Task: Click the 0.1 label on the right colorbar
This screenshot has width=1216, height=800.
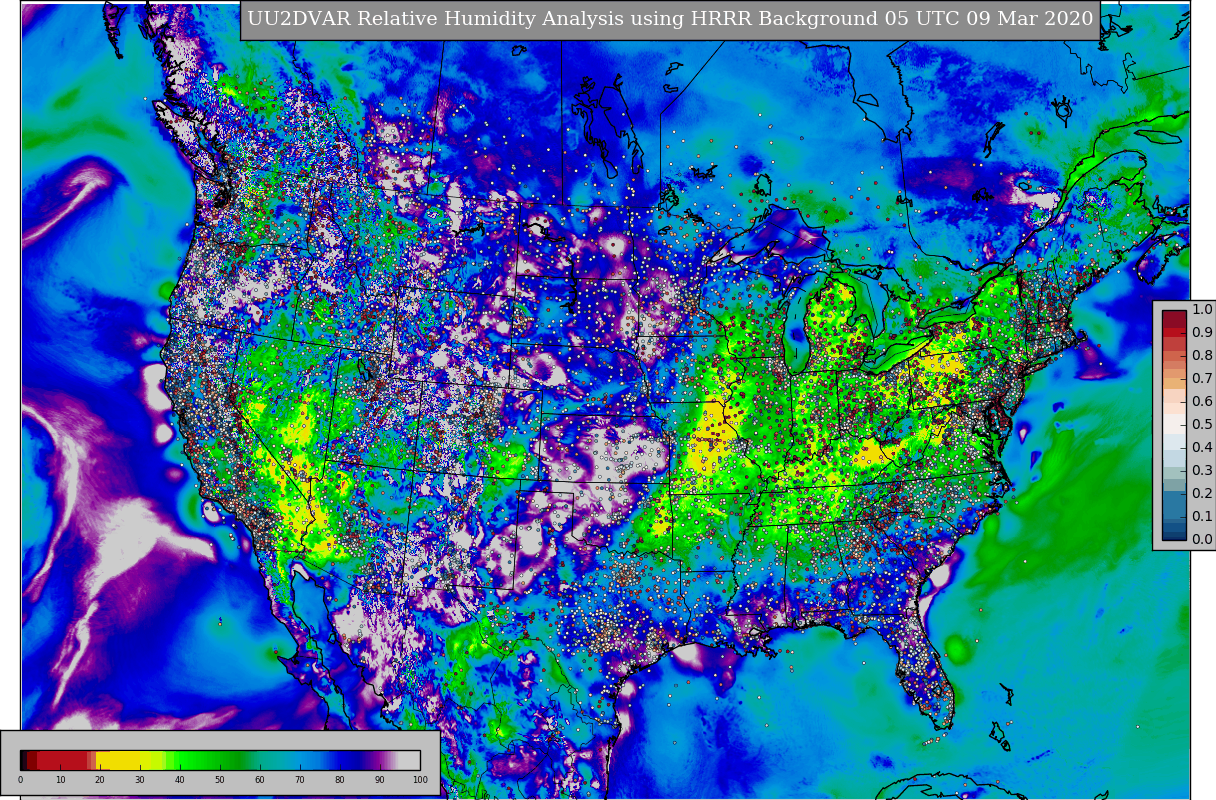Action: pyautogui.click(x=1202, y=517)
